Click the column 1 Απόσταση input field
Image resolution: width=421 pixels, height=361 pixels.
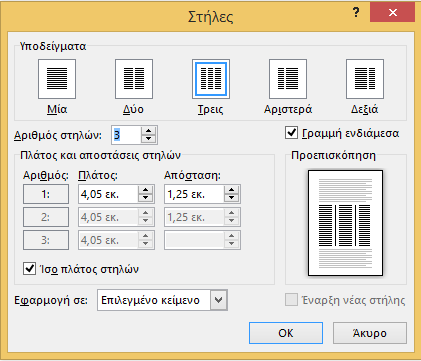click(194, 194)
